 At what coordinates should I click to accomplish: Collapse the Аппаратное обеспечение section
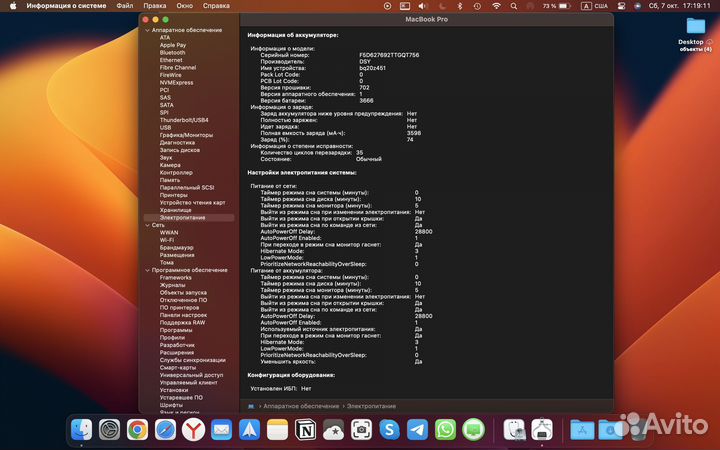(x=147, y=30)
